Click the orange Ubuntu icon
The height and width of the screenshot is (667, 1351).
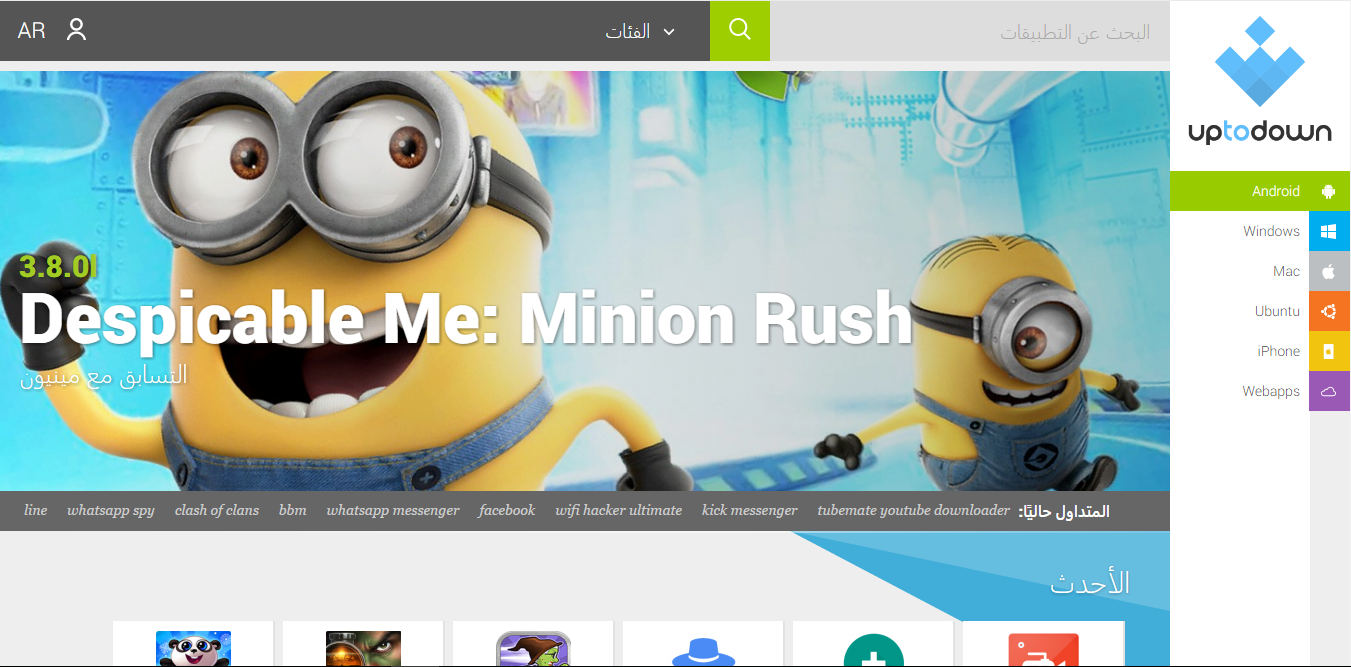(1329, 311)
